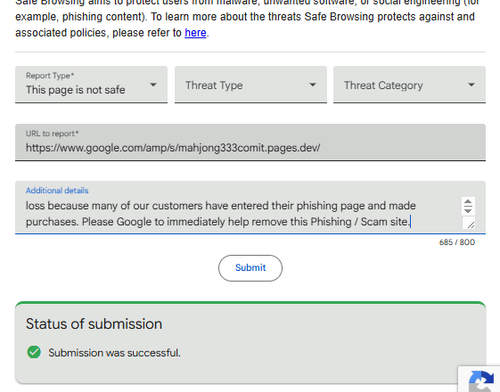Click the reCAPTCHA badge icon

point(481,381)
